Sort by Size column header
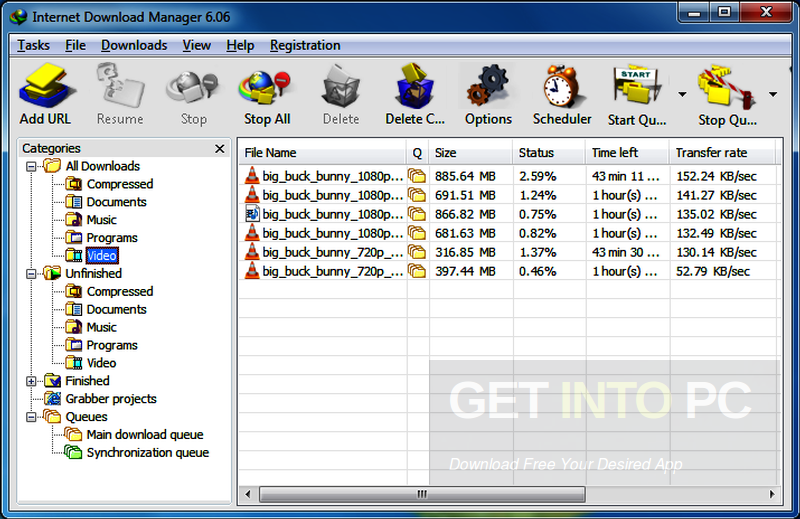The image size is (800, 519). (x=471, y=153)
